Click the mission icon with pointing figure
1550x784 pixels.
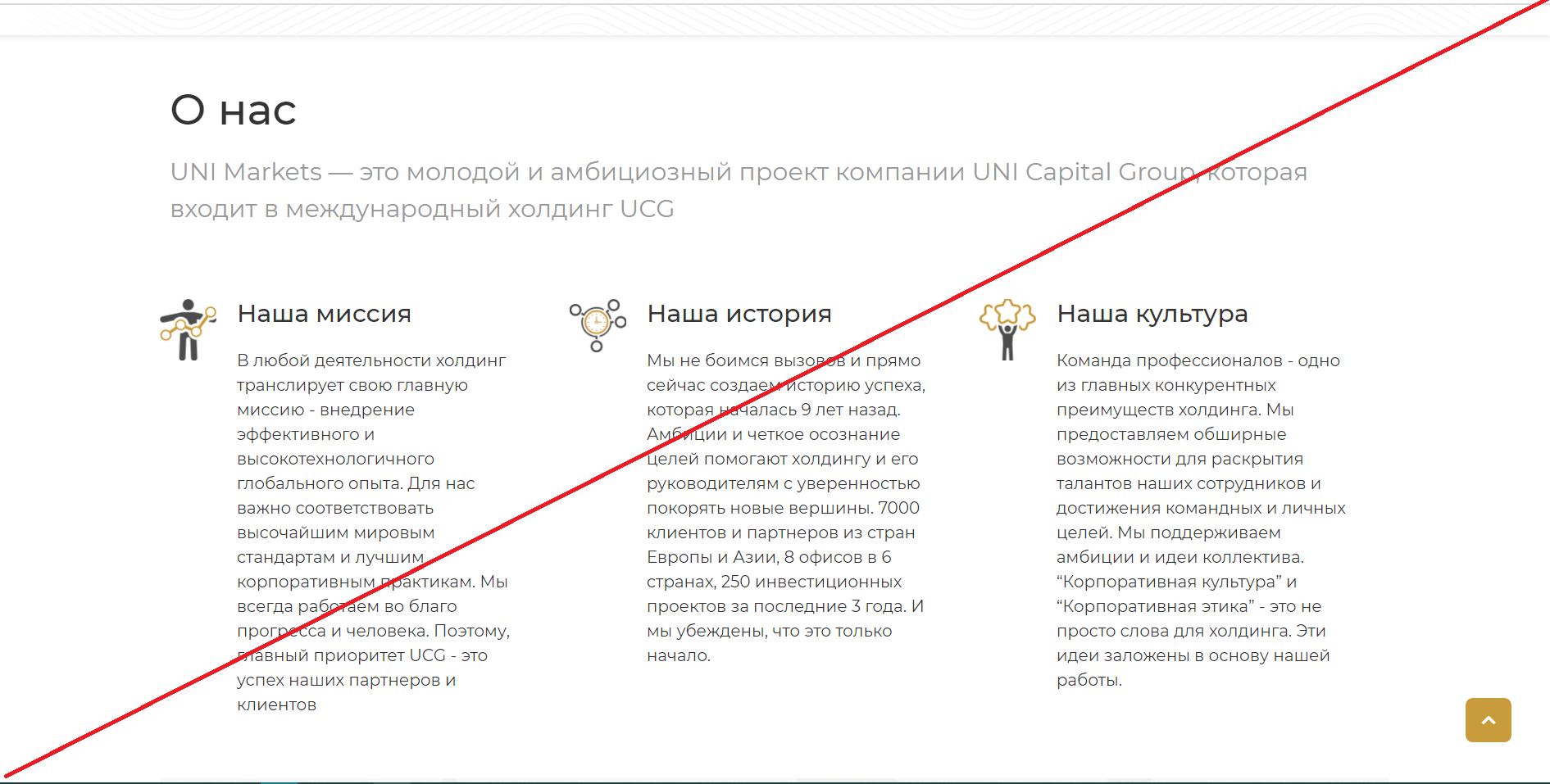[189, 329]
